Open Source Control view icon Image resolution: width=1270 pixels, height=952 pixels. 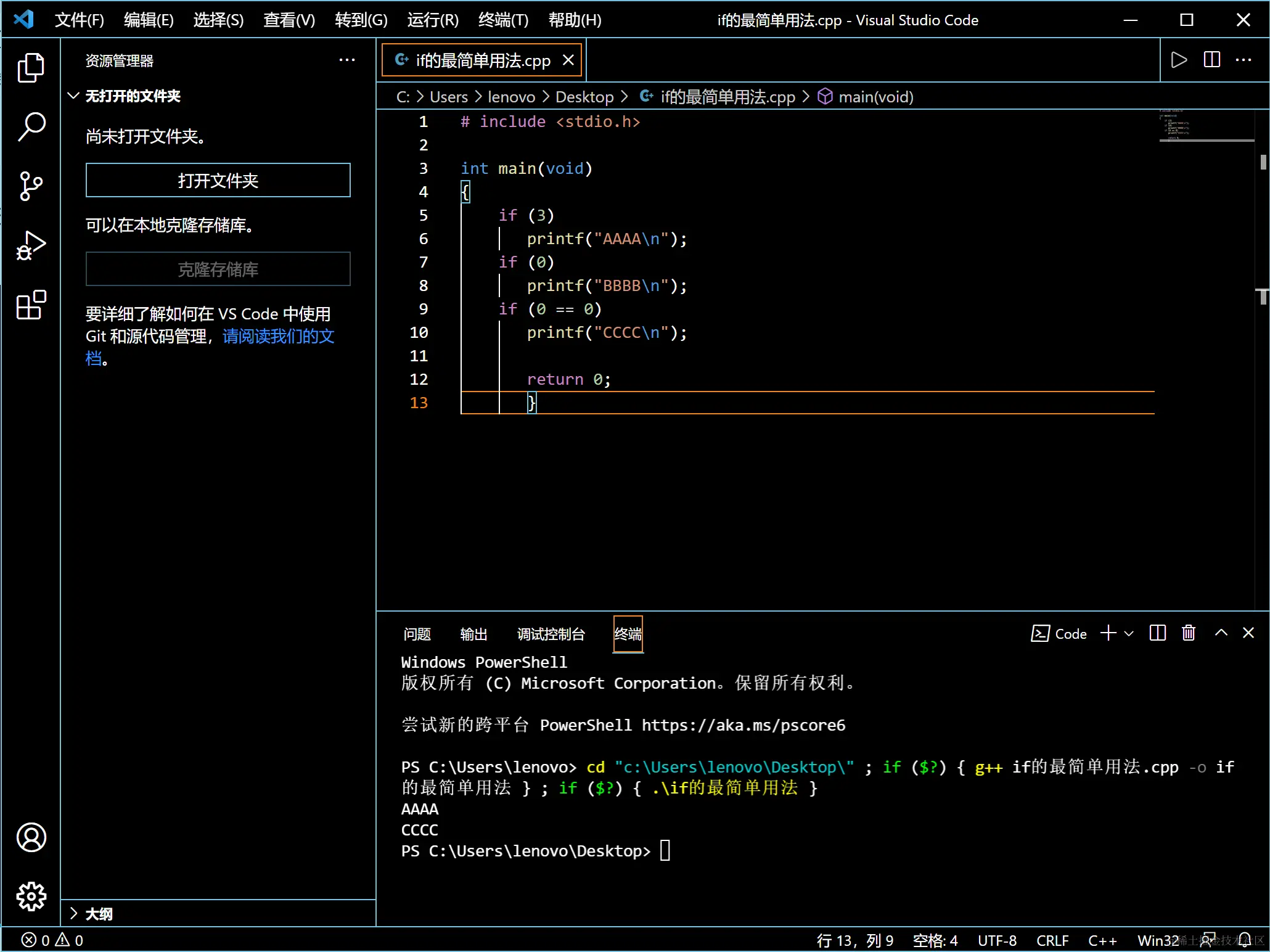(x=31, y=186)
